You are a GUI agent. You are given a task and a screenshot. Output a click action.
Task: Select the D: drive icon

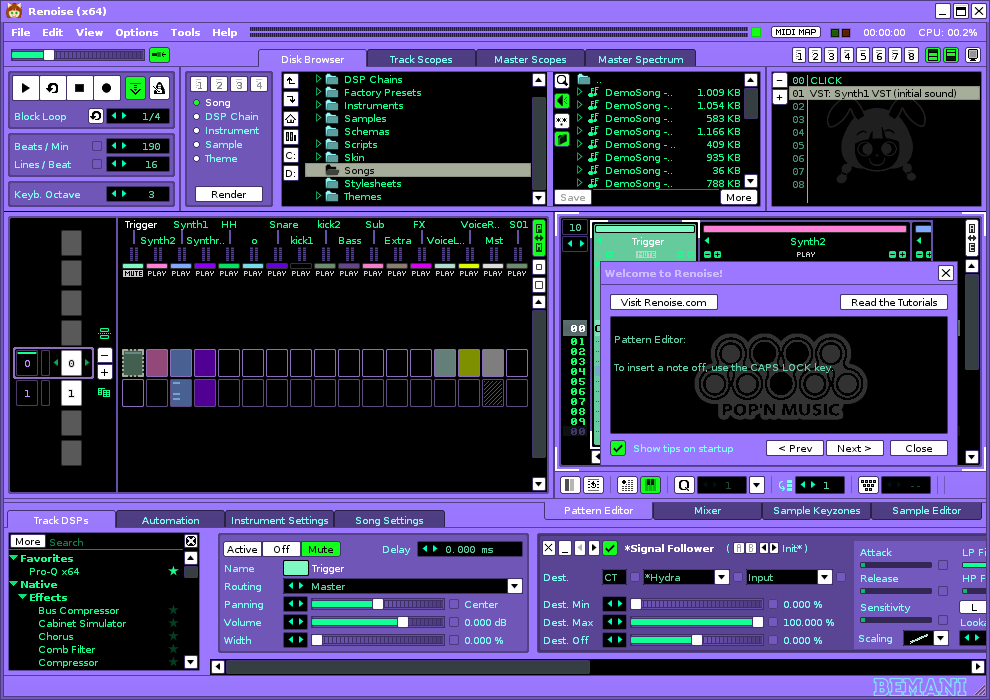click(x=290, y=174)
